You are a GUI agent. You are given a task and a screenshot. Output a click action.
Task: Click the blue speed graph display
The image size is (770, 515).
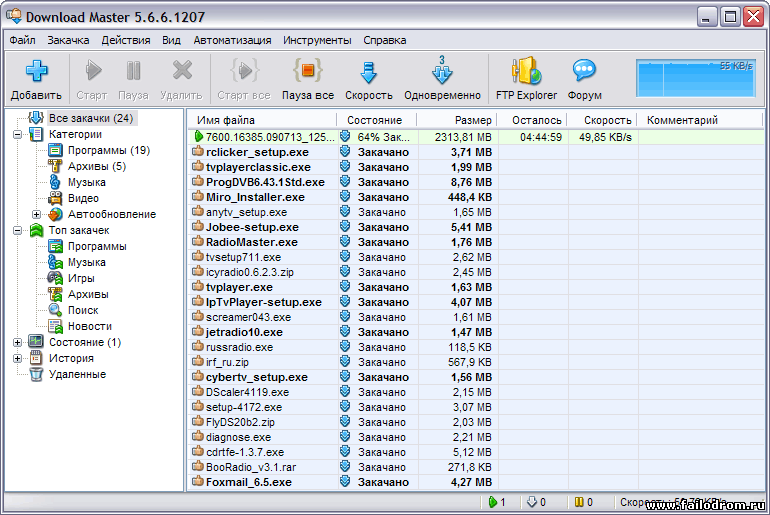(695, 78)
